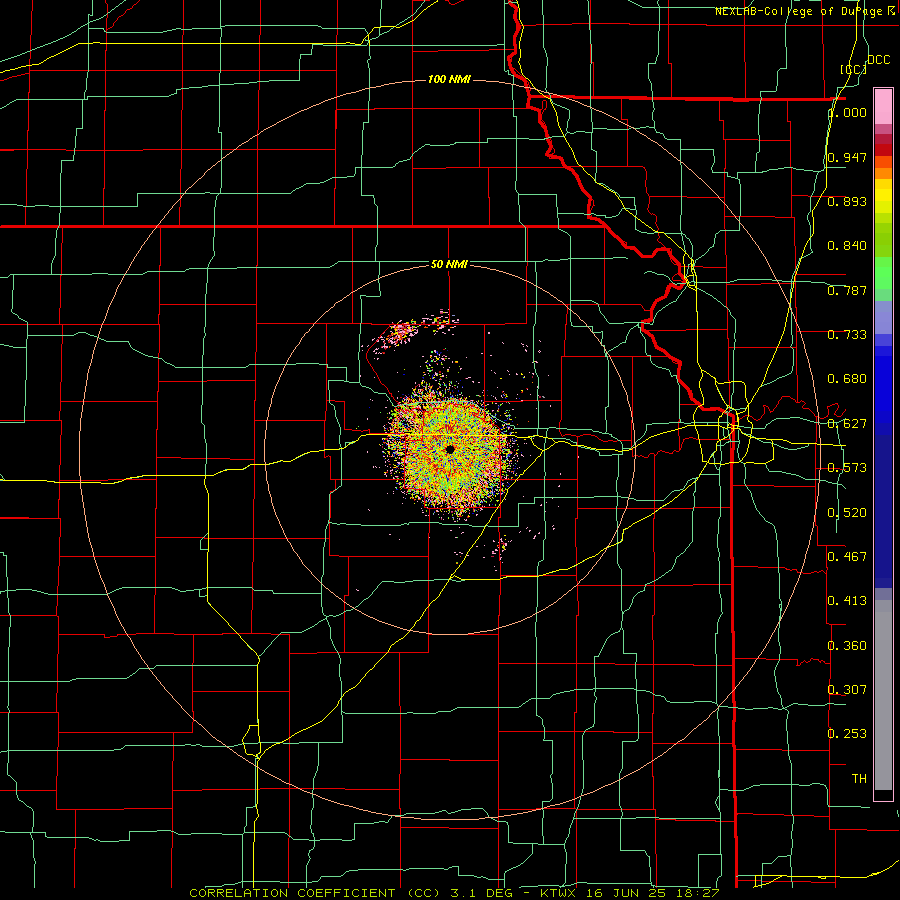Click the 50 NMI range ring label
900x900 pixels.
449,264
